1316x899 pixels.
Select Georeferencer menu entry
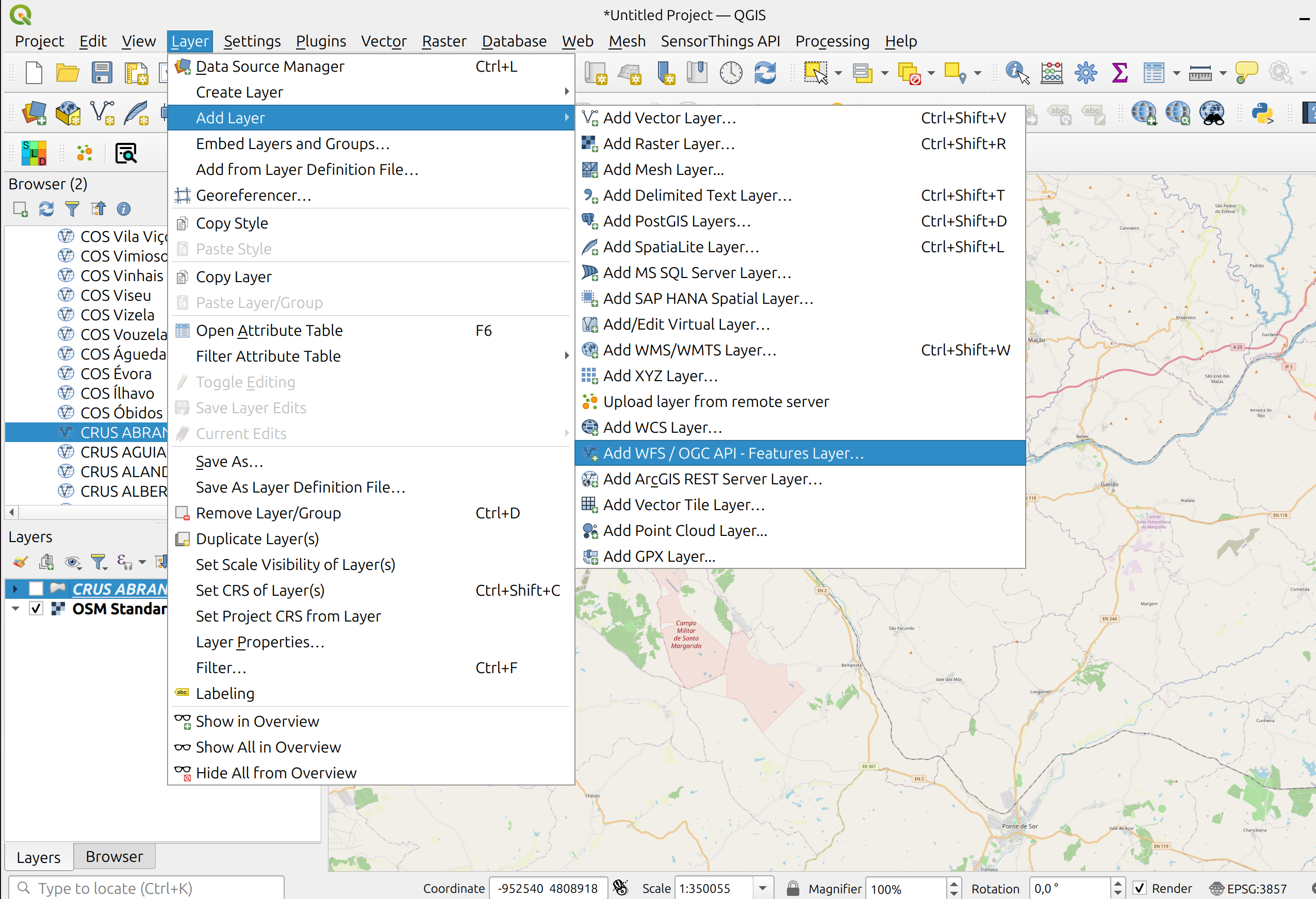click(x=371, y=195)
